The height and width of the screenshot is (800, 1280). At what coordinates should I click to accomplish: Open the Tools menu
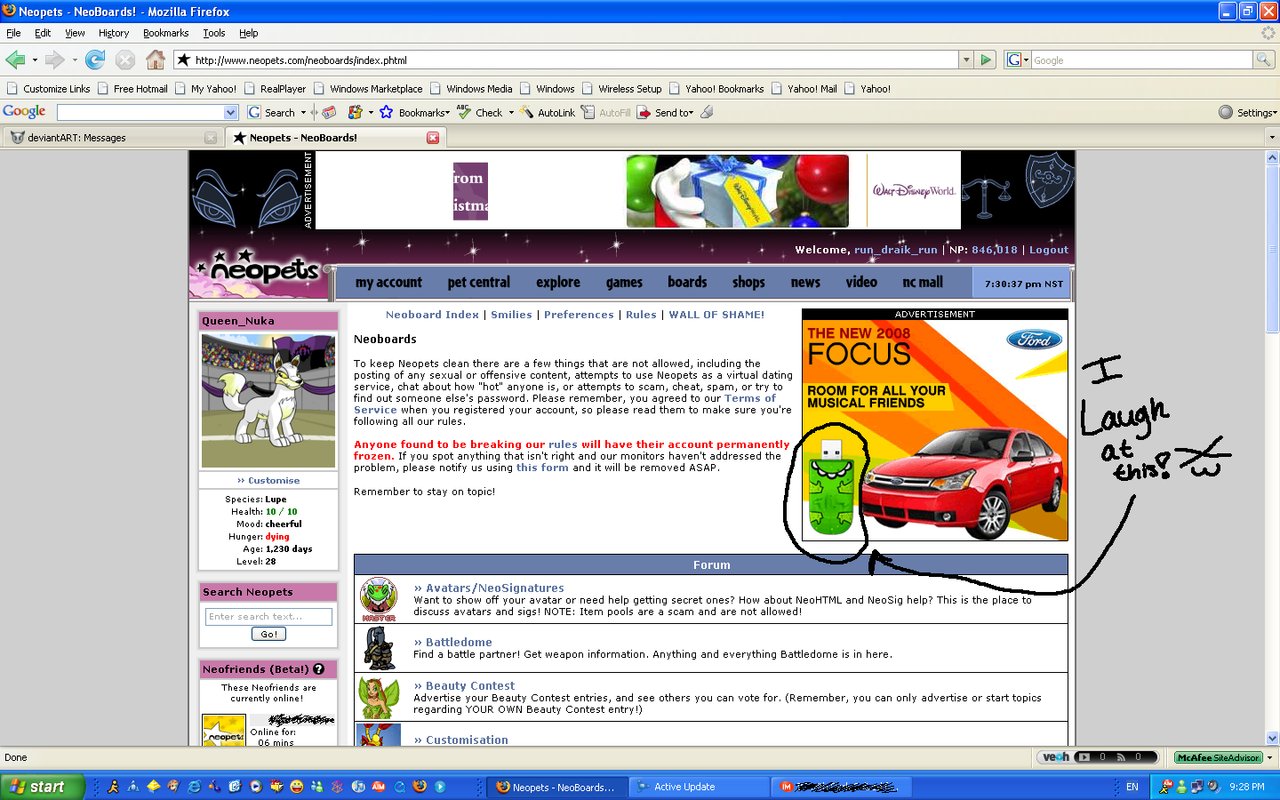click(x=214, y=33)
